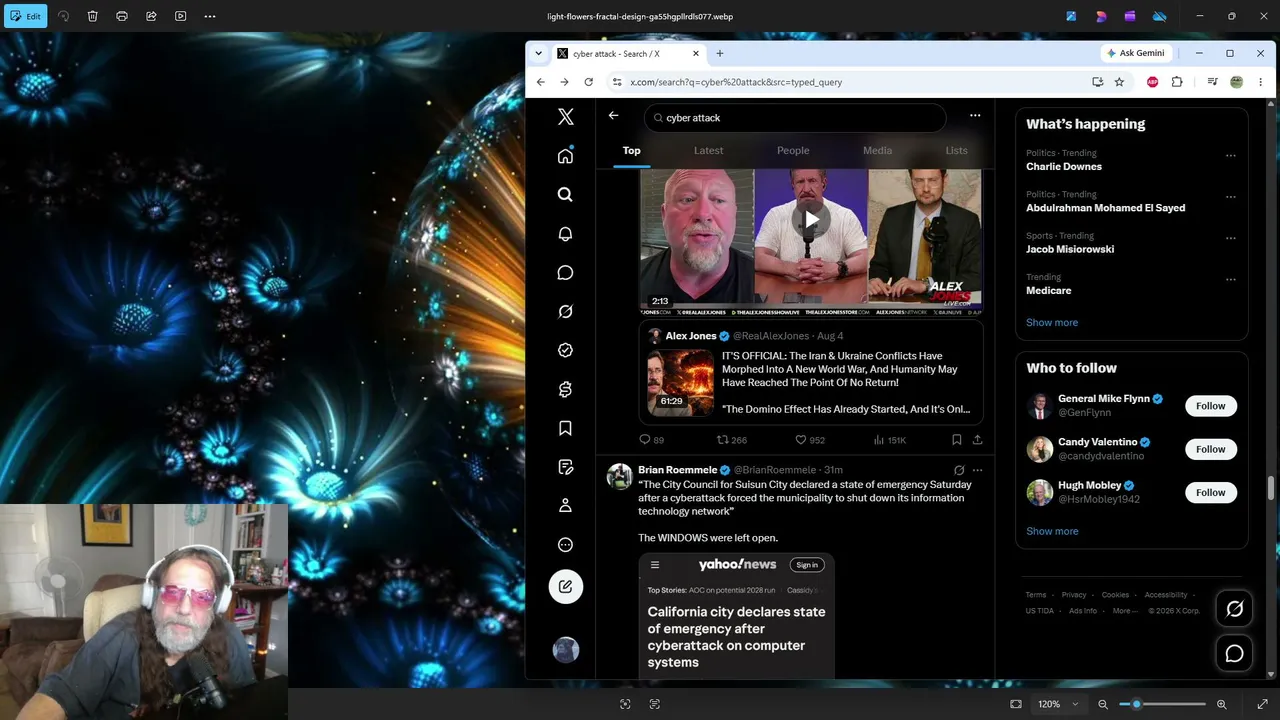Viewport: 1280px width, 720px height.
Task: Repost the post with 266 reposts
Action: tap(732, 440)
